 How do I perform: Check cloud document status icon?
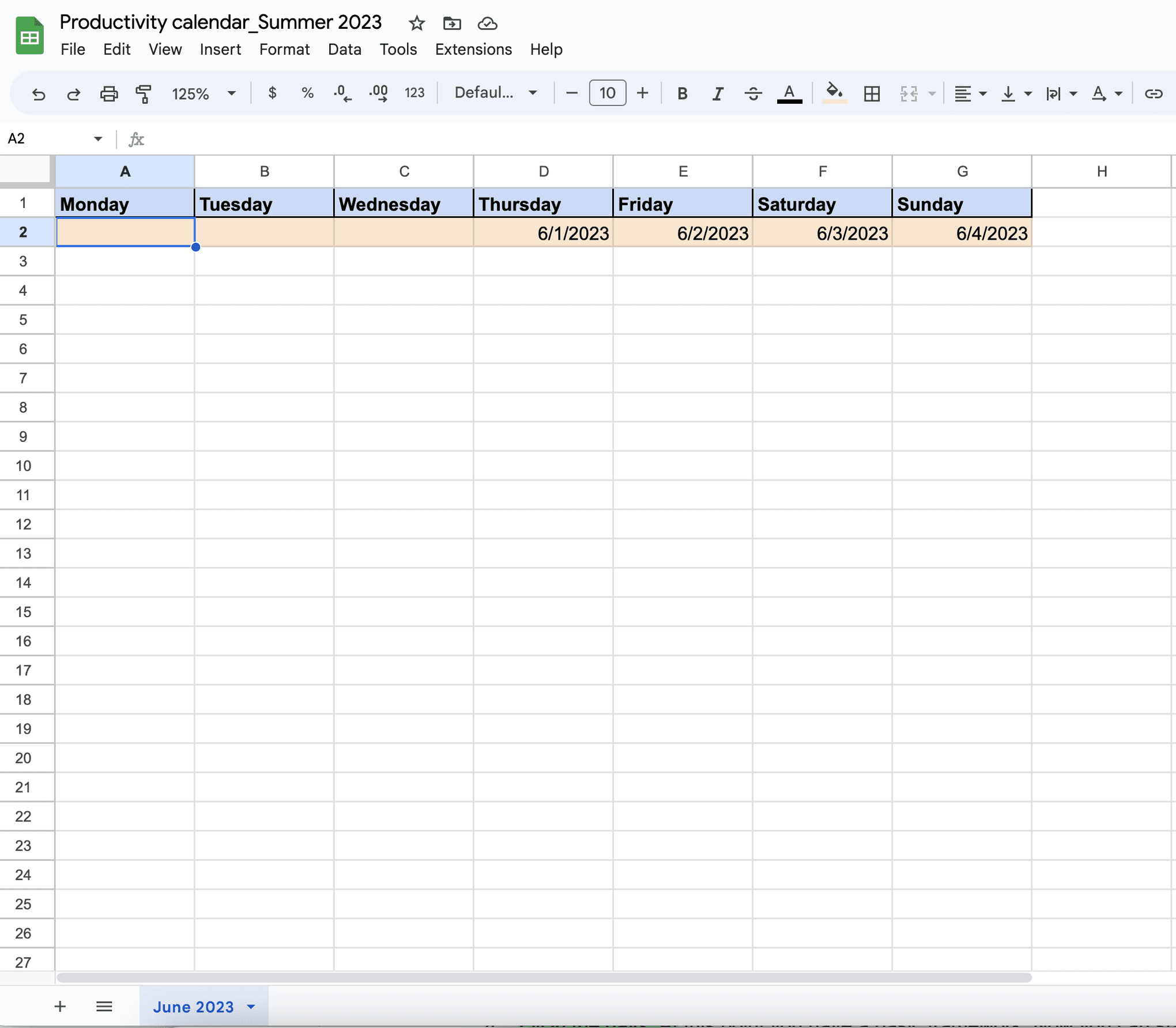(488, 23)
